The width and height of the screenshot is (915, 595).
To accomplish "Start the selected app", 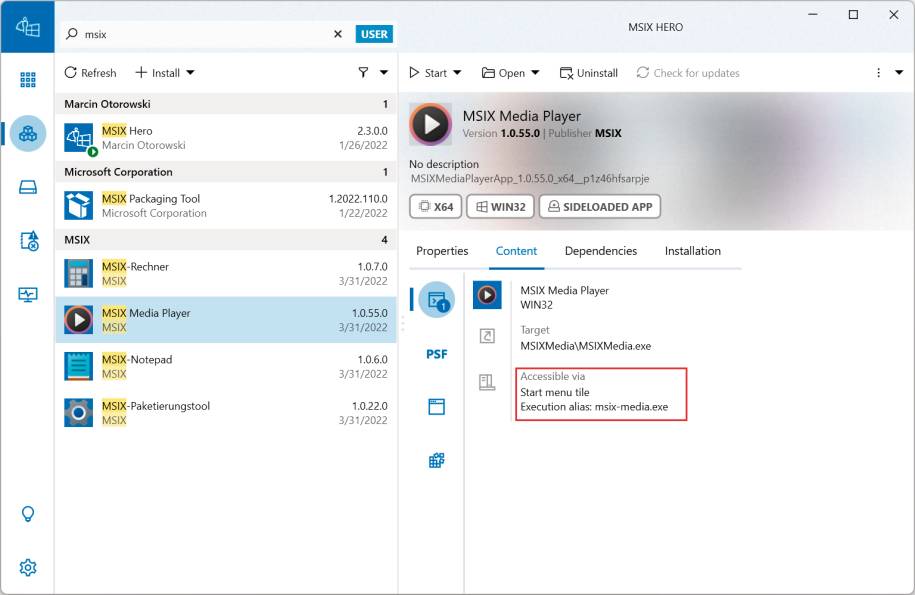I will (x=428, y=73).
